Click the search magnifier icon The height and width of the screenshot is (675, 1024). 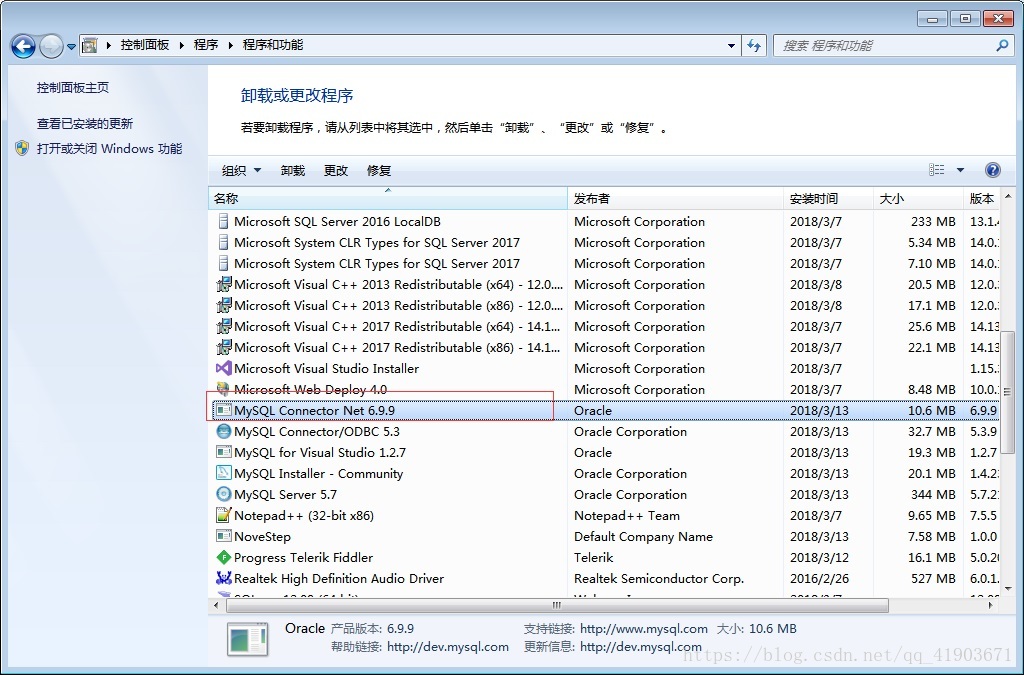tap(1002, 45)
